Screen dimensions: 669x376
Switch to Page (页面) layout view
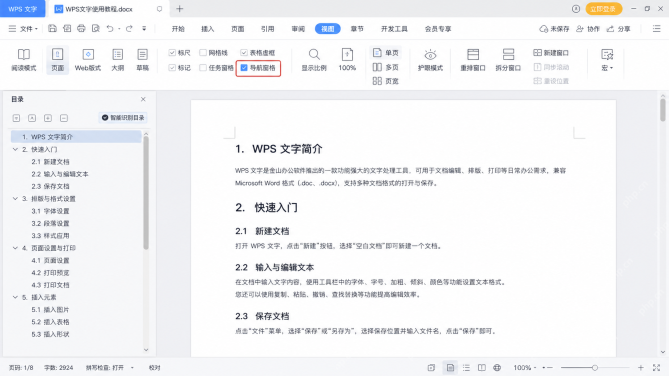click(57, 60)
